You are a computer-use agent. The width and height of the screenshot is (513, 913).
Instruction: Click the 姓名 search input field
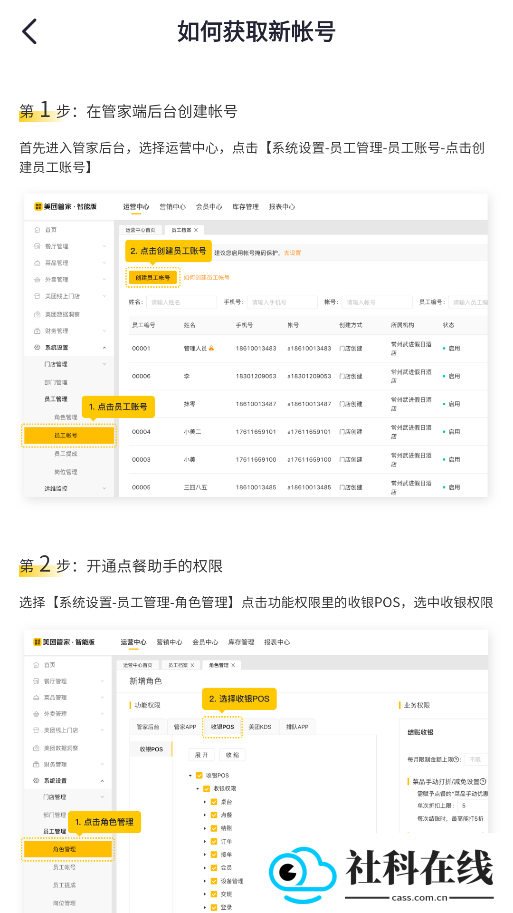point(181,302)
